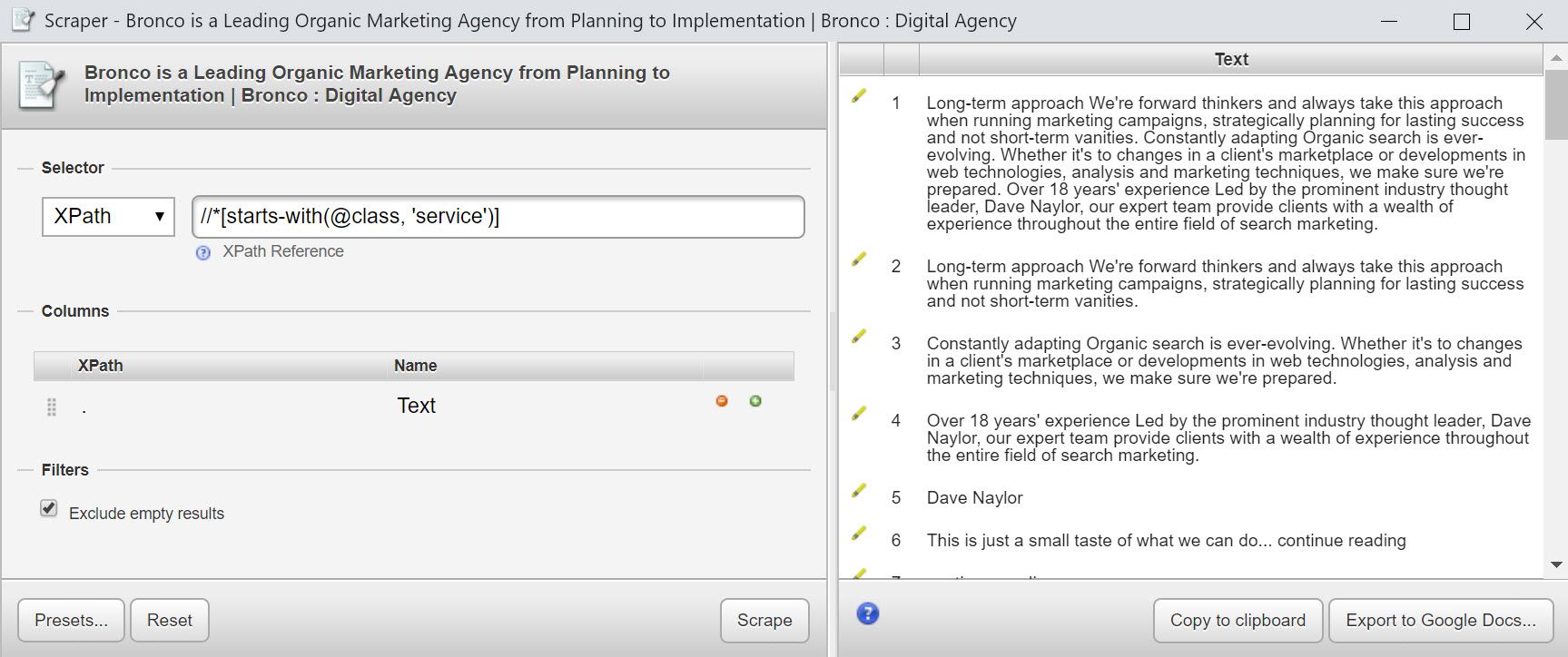The height and width of the screenshot is (657, 1568).
Task: Click the pencil icon beside result row 3
Action: (x=859, y=337)
